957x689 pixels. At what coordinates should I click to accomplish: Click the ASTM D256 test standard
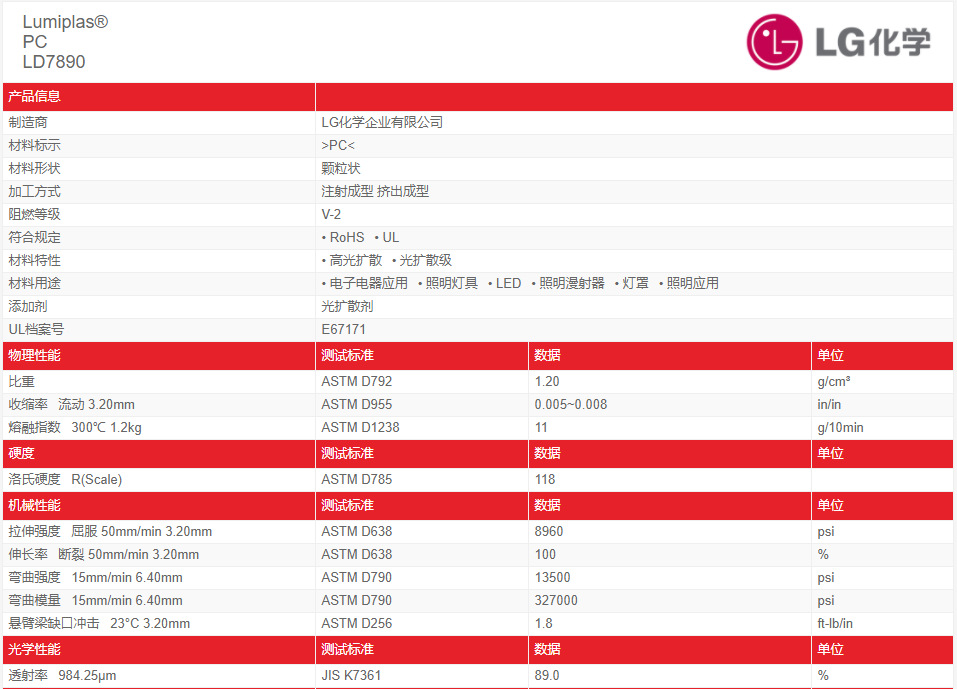[x=357, y=623]
